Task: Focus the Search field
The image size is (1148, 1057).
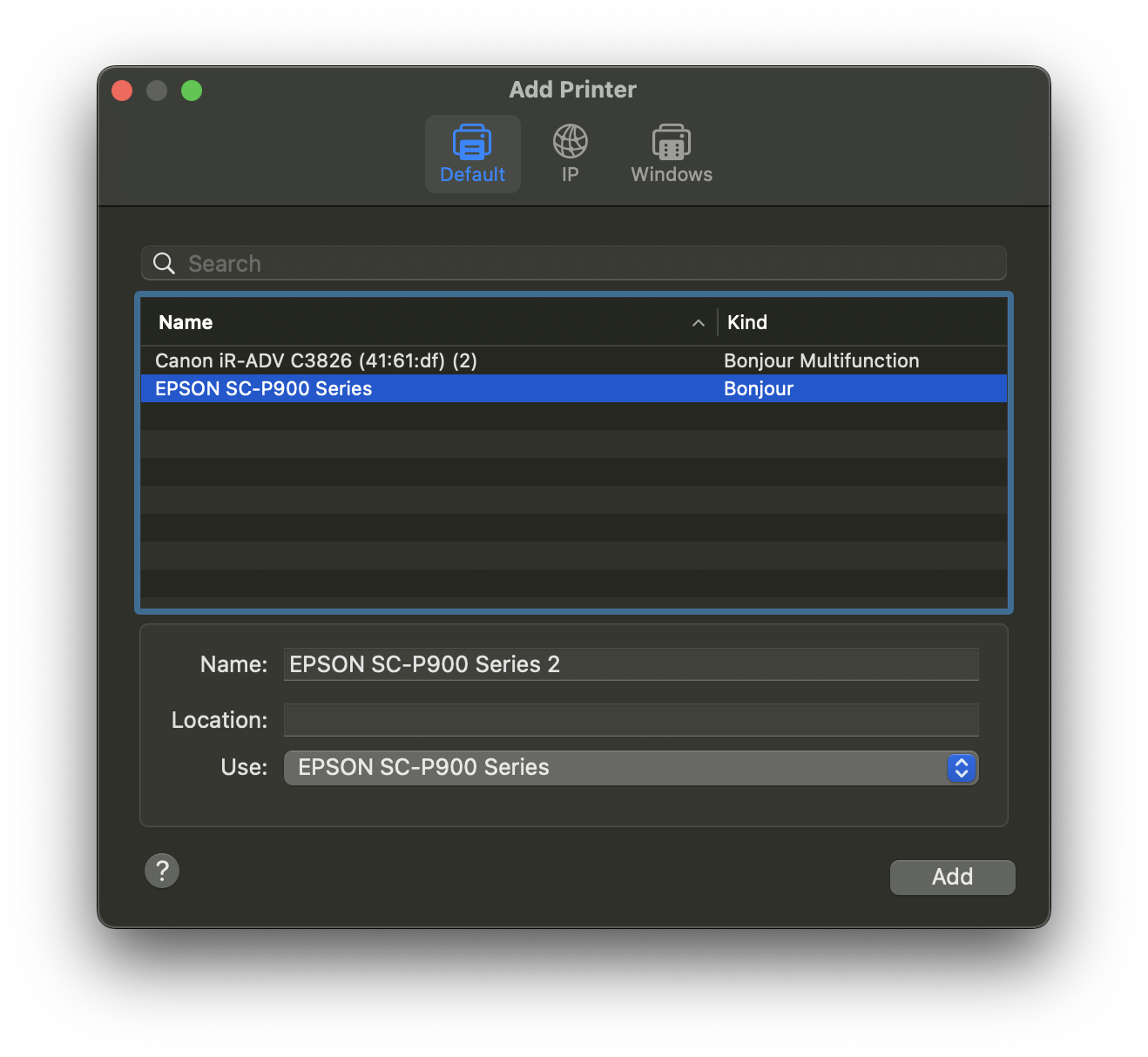Action: pyautogui.click(x=573, y=263)
